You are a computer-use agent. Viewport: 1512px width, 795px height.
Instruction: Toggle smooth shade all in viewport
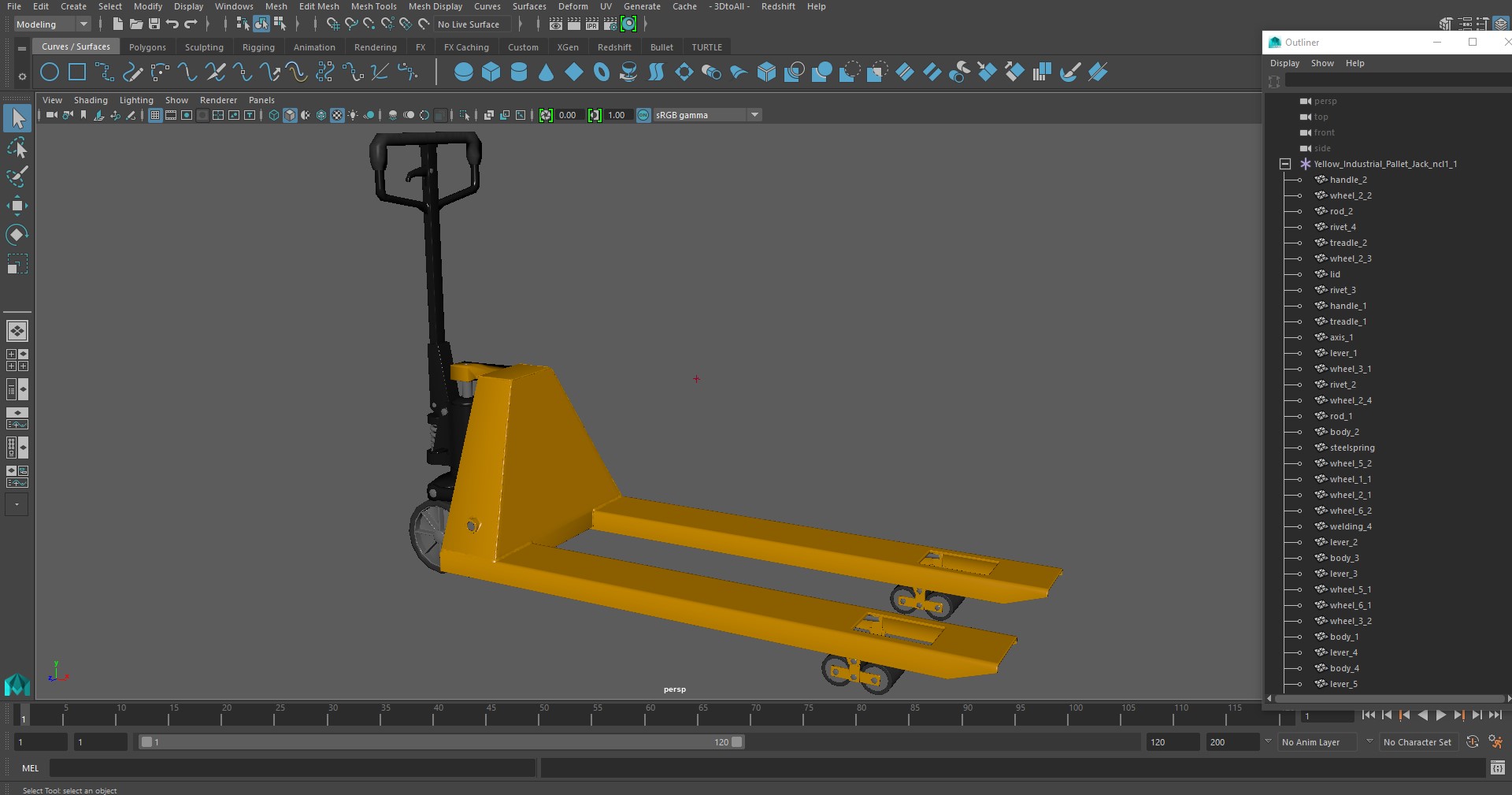point(290,115)
